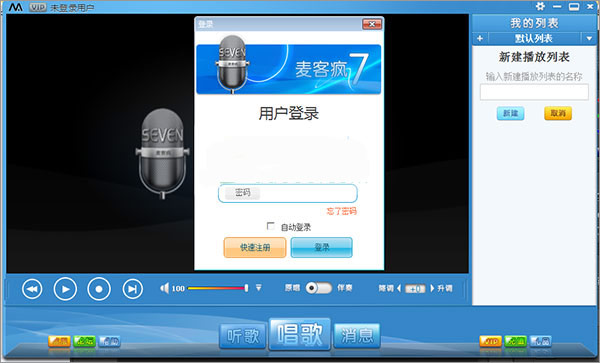The height and width of the screenshot is (363, 600).
Task: Click the blue 登录 login button
Action: (x=321, y=247)
